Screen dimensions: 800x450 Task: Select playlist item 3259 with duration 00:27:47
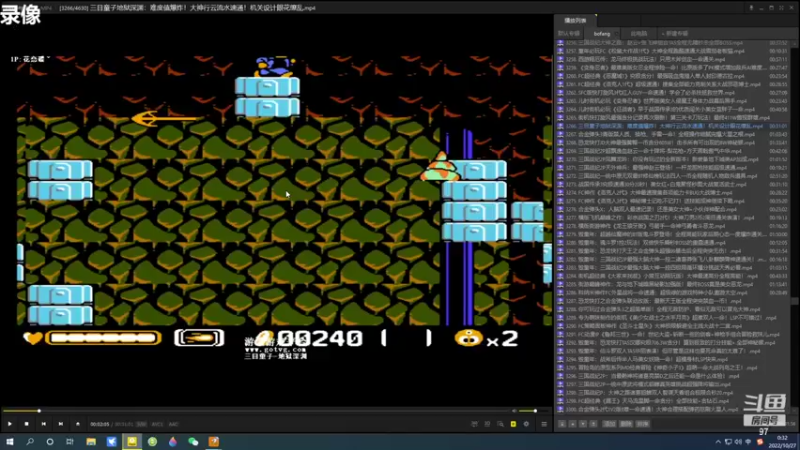click(672, 67)
